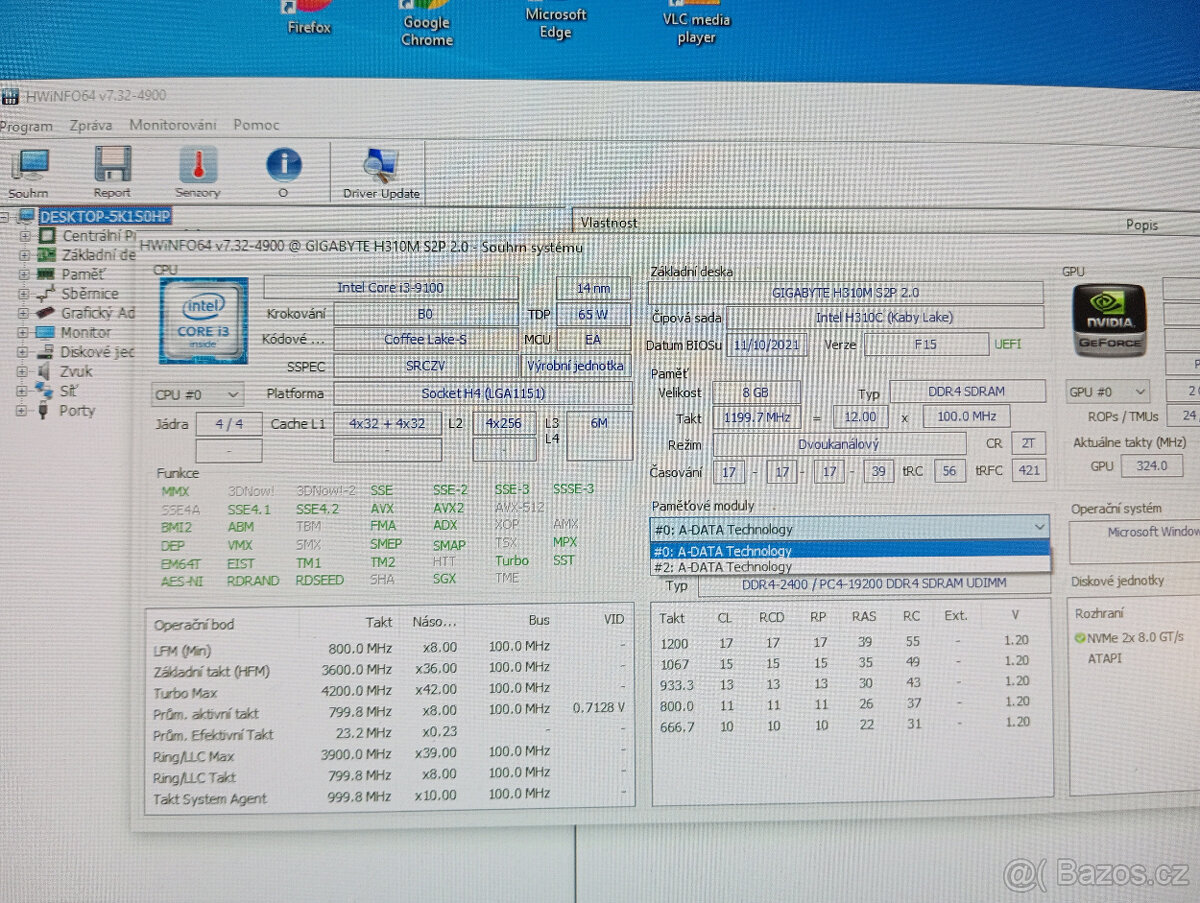Click the Paměťové moduly dropdown arrow
Image resolution: width=1200 pixels, height=903 pixels.
click(1040, 526)
